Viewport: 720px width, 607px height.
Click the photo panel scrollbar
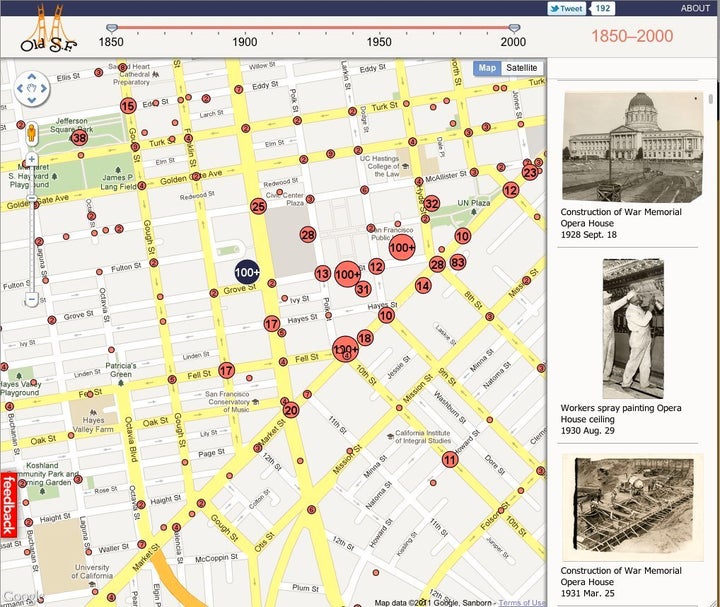711,99
